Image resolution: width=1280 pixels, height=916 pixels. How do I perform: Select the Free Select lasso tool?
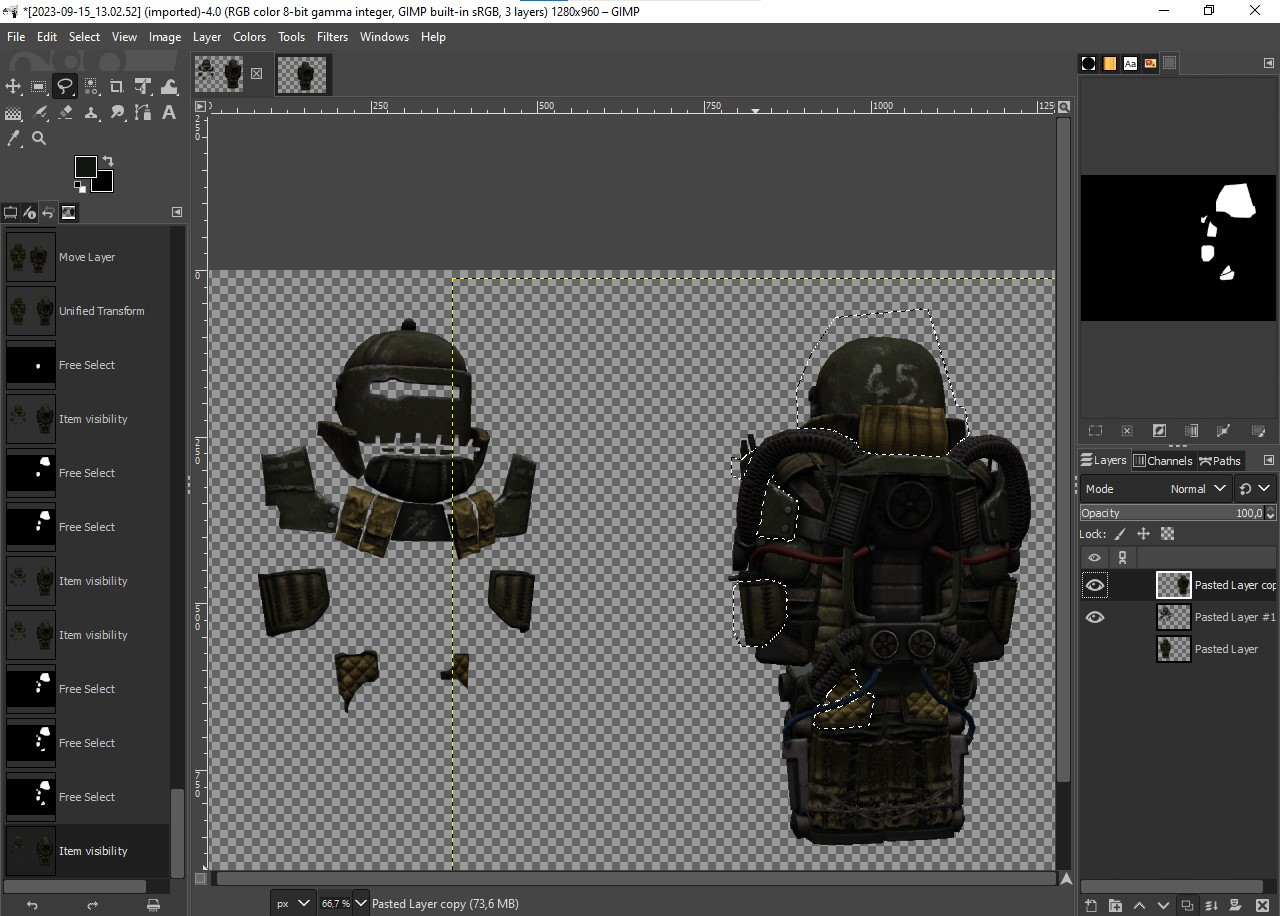[65, 87]
